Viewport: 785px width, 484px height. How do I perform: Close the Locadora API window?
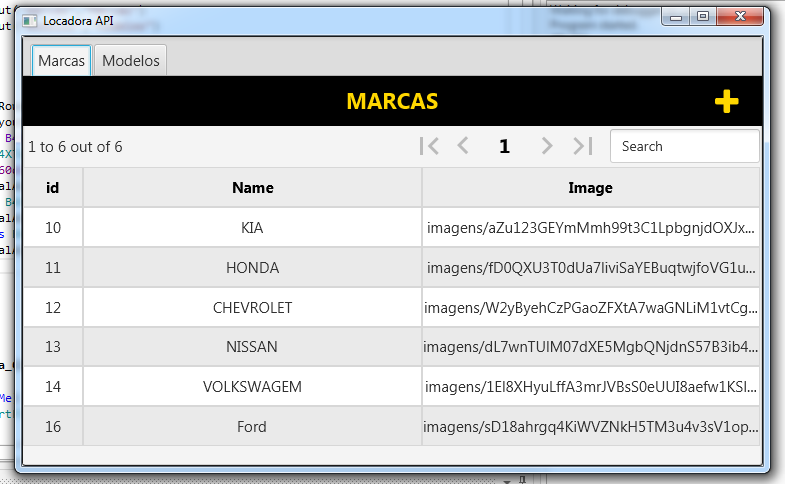pos(740,17)
